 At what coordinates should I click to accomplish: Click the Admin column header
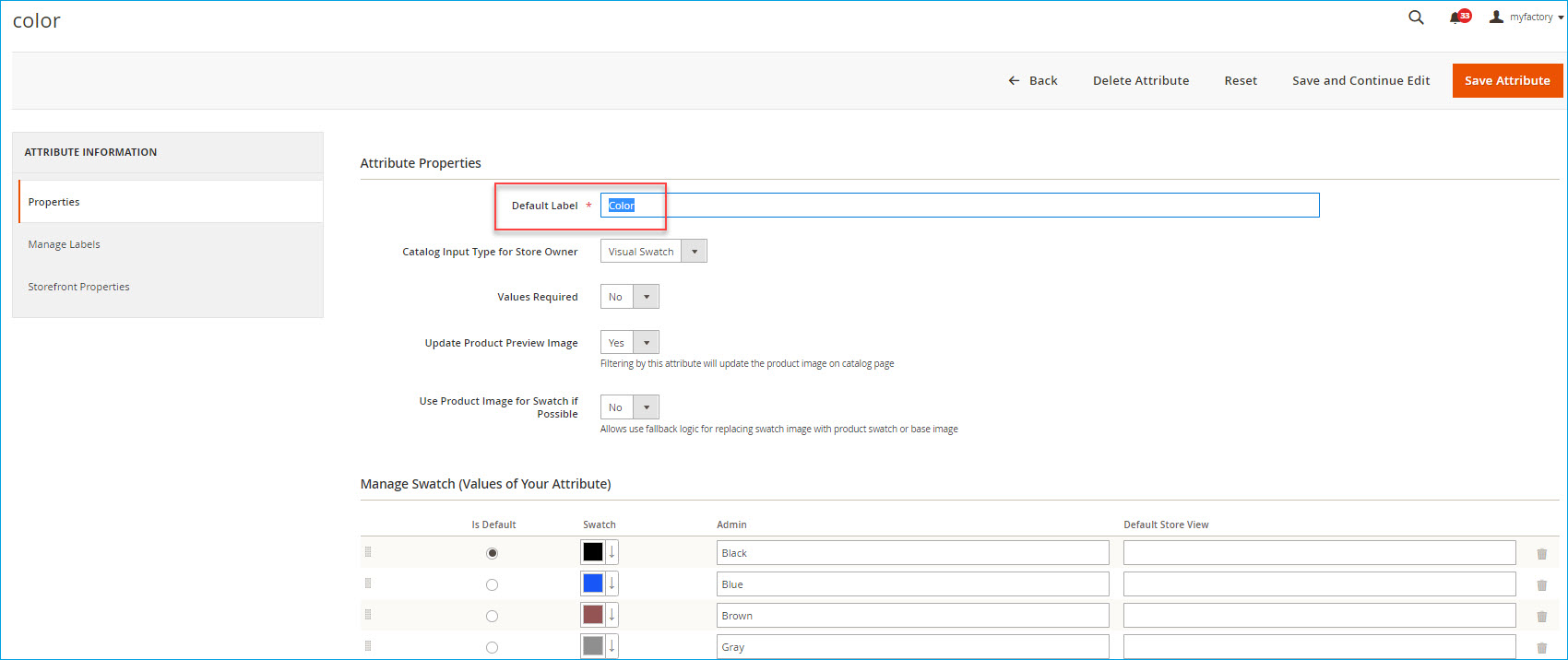(x=731, y=524)
